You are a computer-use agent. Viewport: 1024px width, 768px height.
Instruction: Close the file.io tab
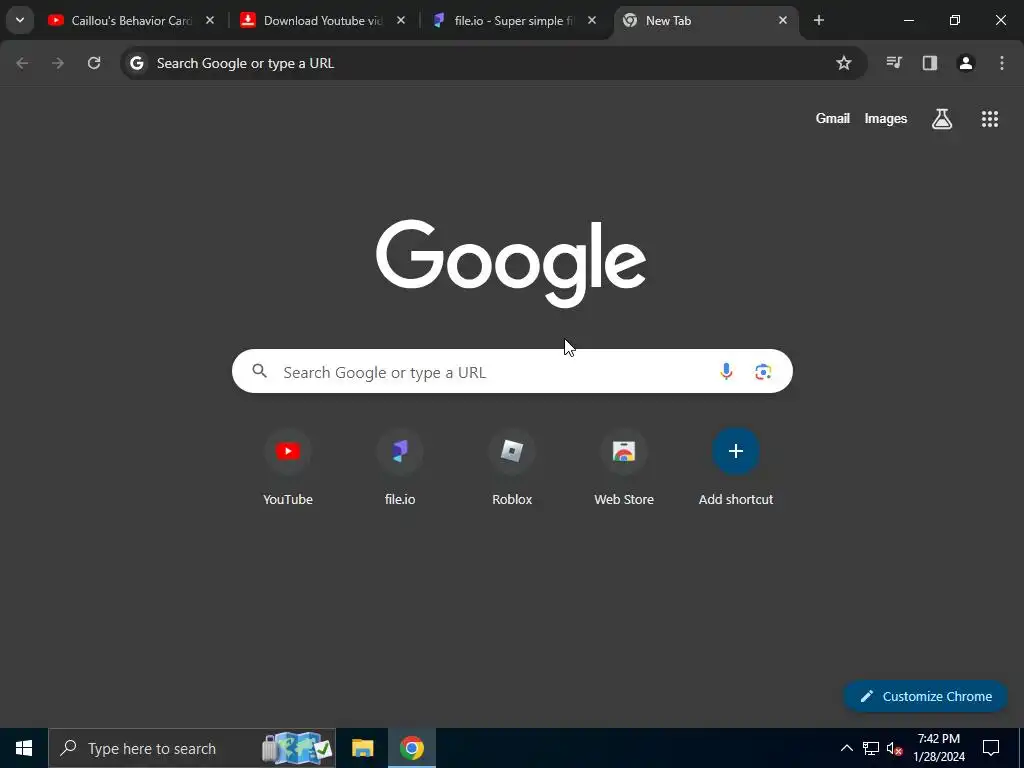[x=592, y=21]
